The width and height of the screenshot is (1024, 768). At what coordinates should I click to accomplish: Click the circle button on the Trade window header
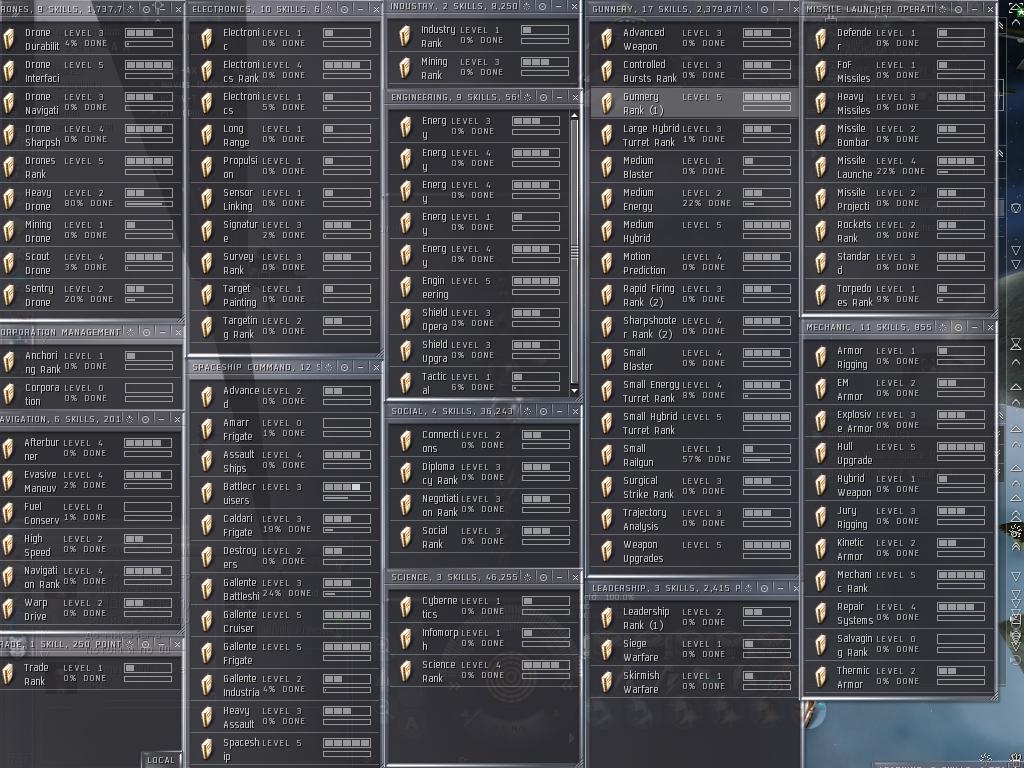(x=146, y=644)
